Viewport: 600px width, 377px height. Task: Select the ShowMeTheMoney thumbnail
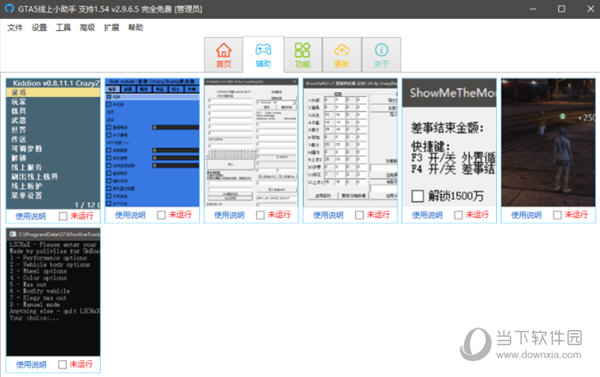tap(449, 143)
